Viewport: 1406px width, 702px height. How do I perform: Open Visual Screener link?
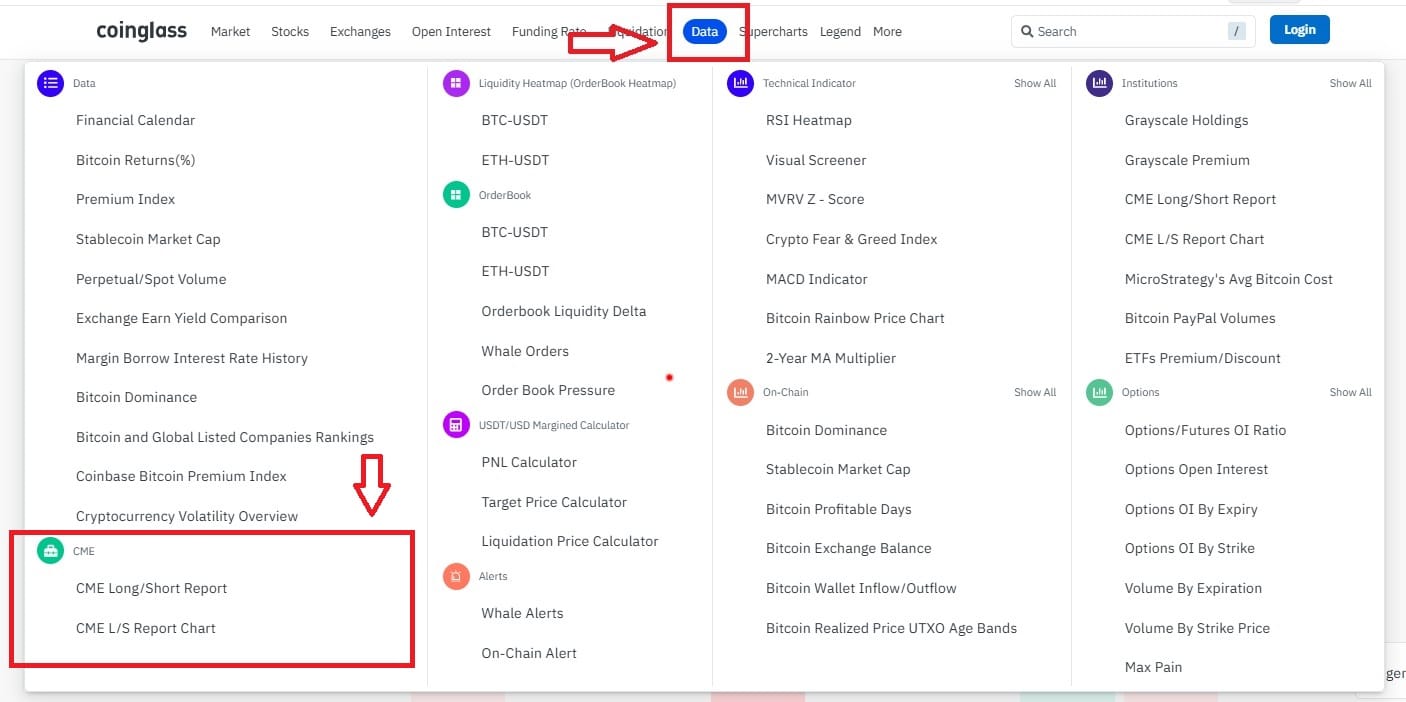[x=816, y=160]
